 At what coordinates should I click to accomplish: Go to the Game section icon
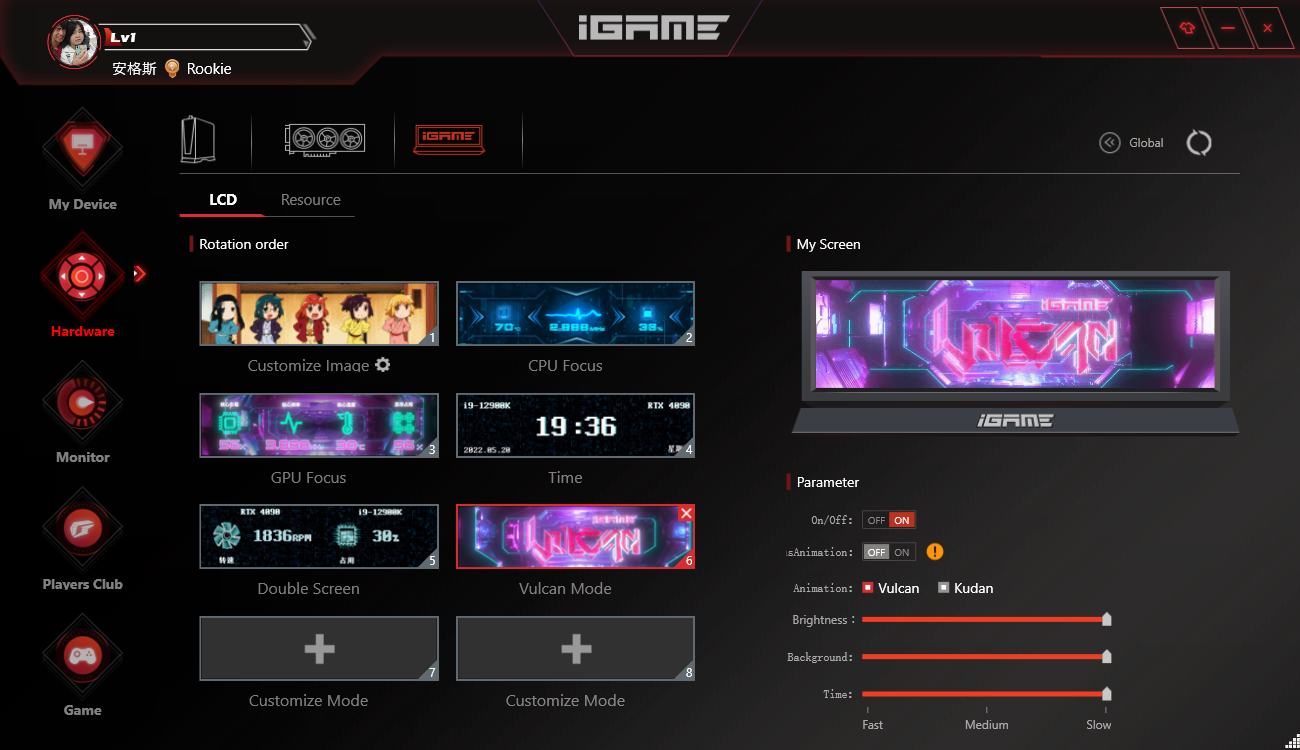82,656
